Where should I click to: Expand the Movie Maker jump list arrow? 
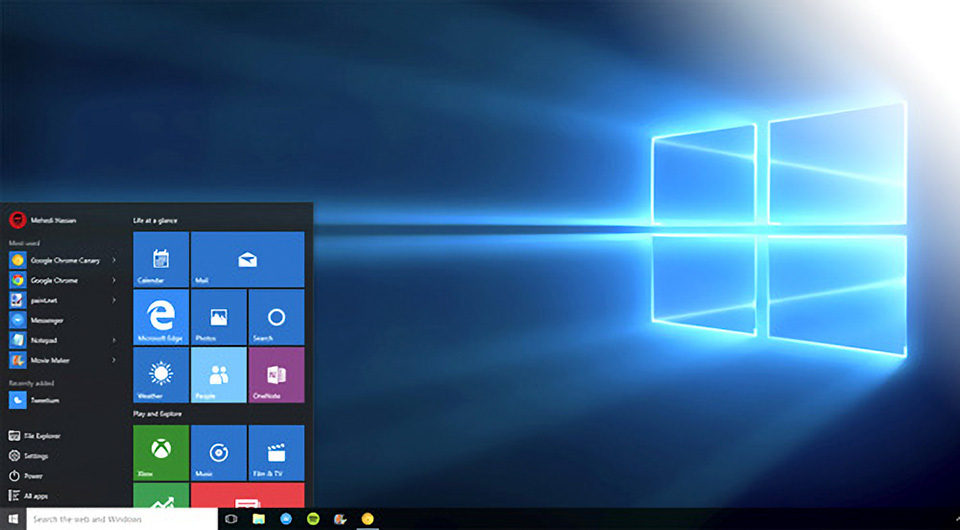point(114,360)
